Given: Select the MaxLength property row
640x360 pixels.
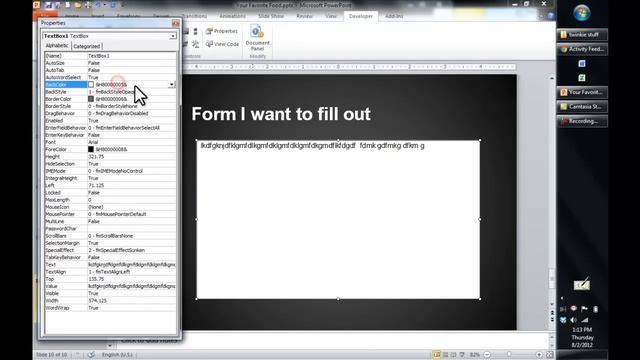Looking at the screenshot, I should pyautogui.click(x=110, y=200).
